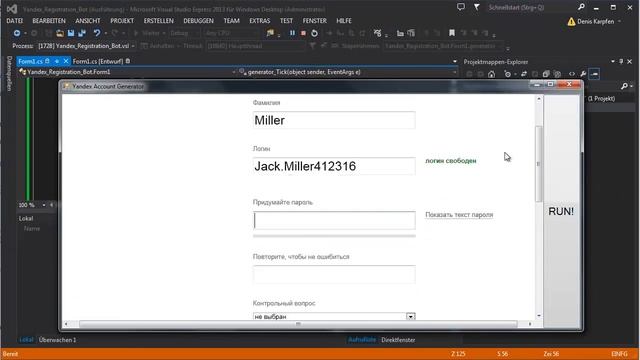
Task: Switch to the Aufrufliste tab
Action: (x=362, y=340)
